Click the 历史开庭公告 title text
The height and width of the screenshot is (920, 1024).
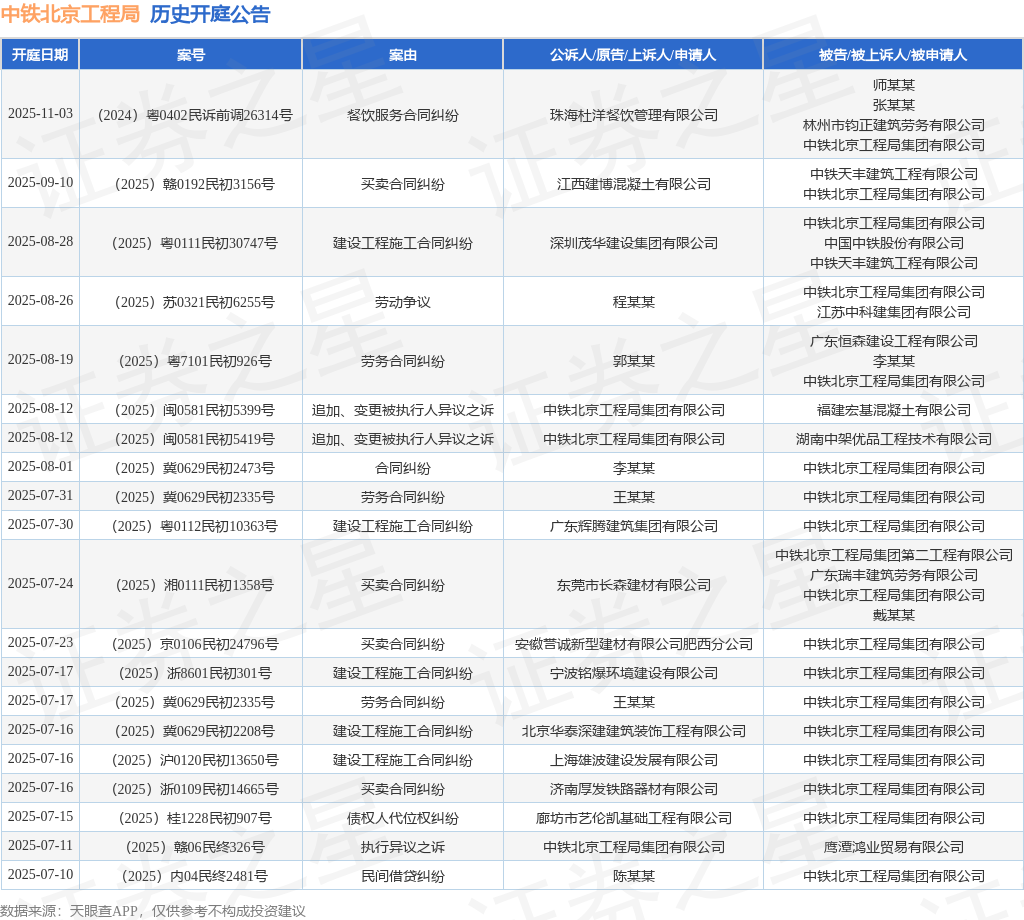[x=210, y=14]
